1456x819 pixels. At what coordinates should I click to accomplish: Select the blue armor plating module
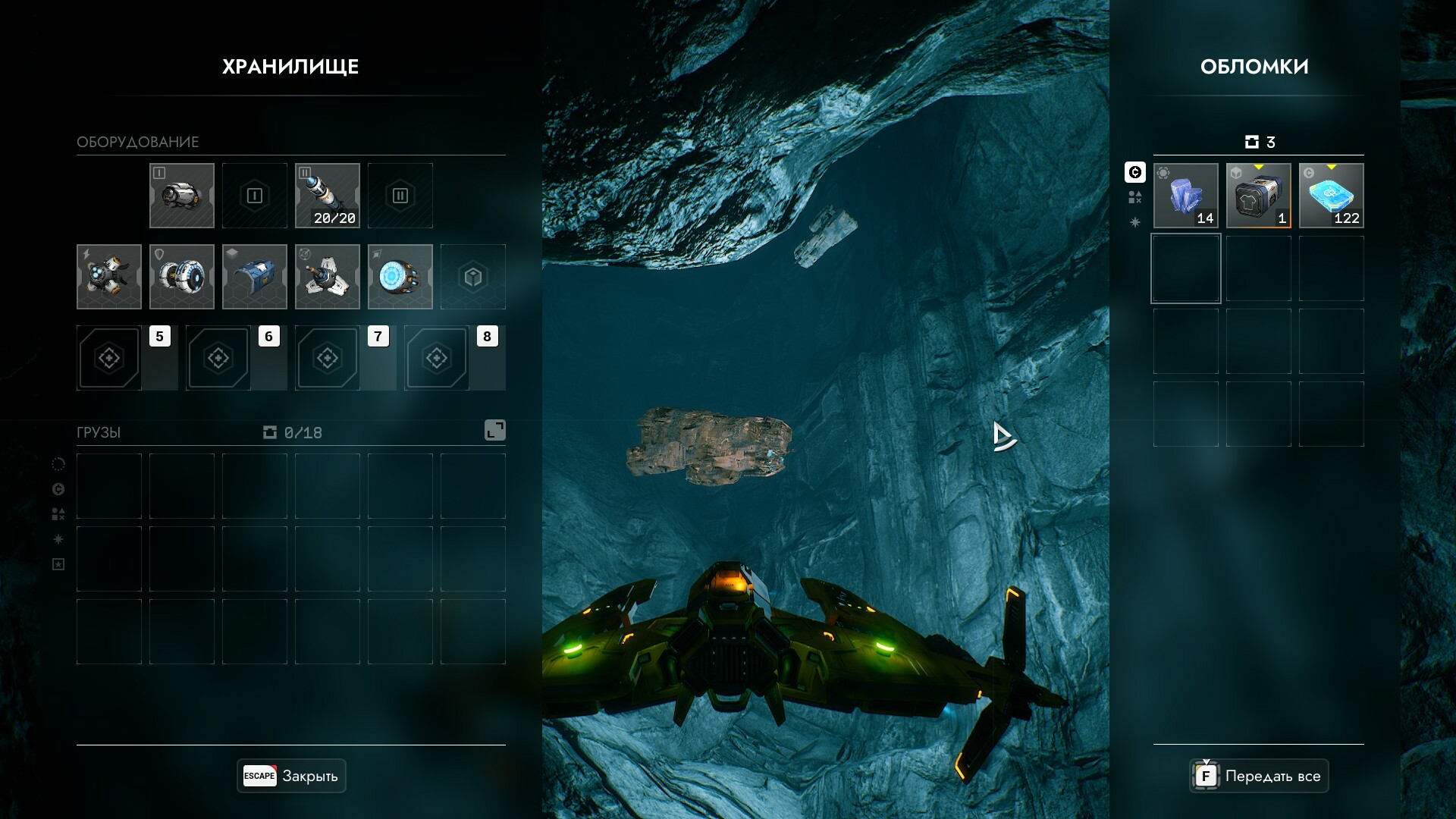click(255, 277)
